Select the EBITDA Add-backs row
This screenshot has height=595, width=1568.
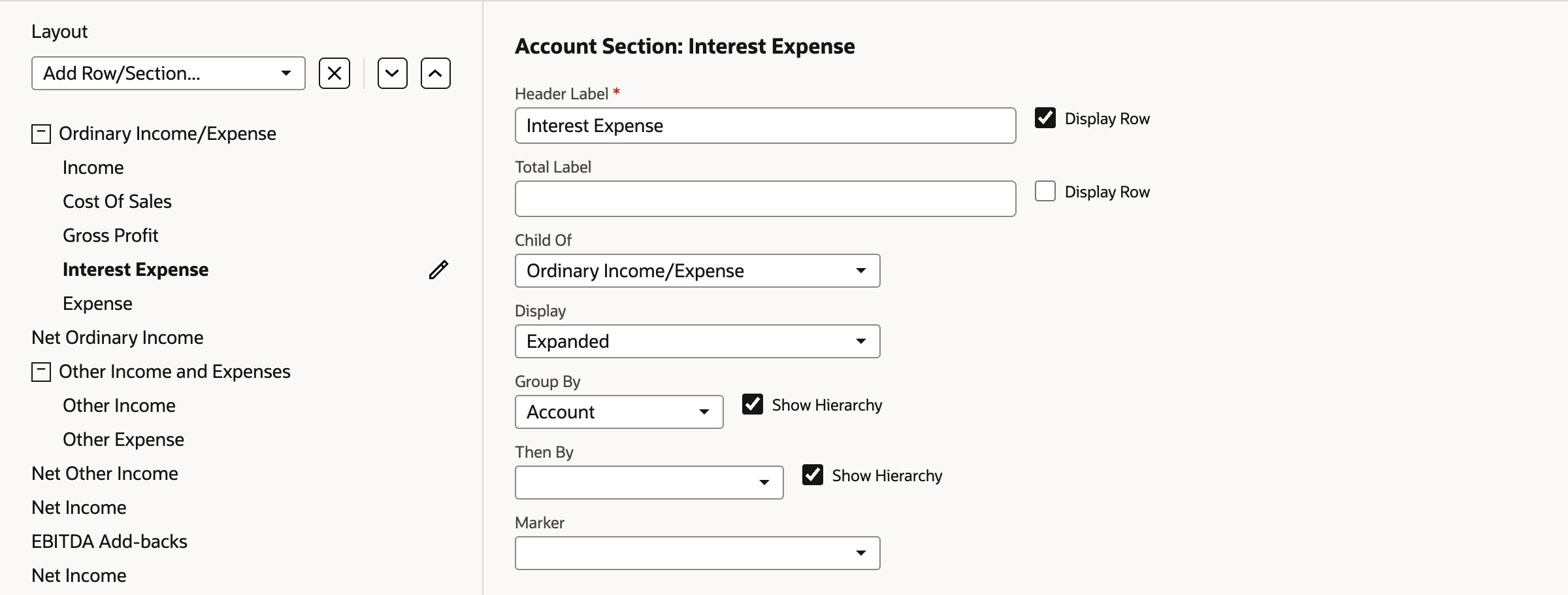109,541
